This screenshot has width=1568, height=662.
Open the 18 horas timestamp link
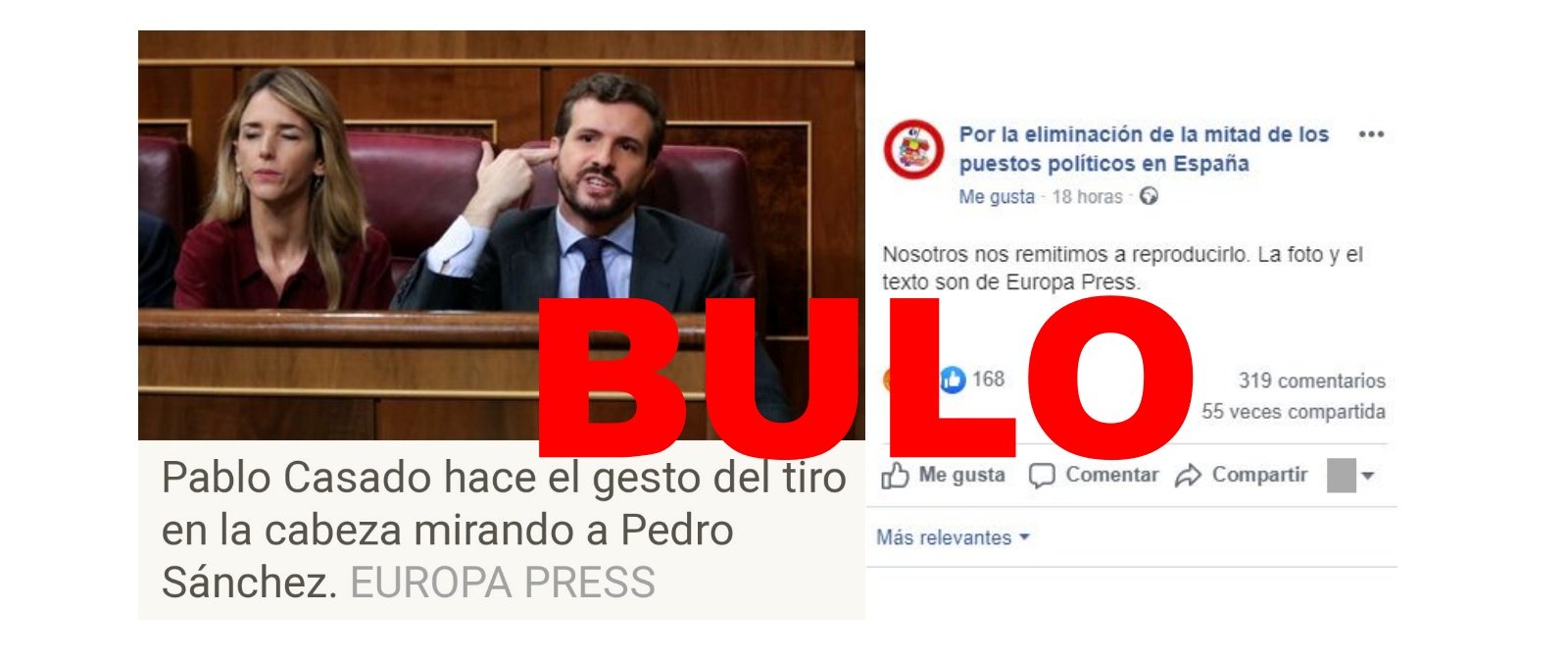point(1087,196)
